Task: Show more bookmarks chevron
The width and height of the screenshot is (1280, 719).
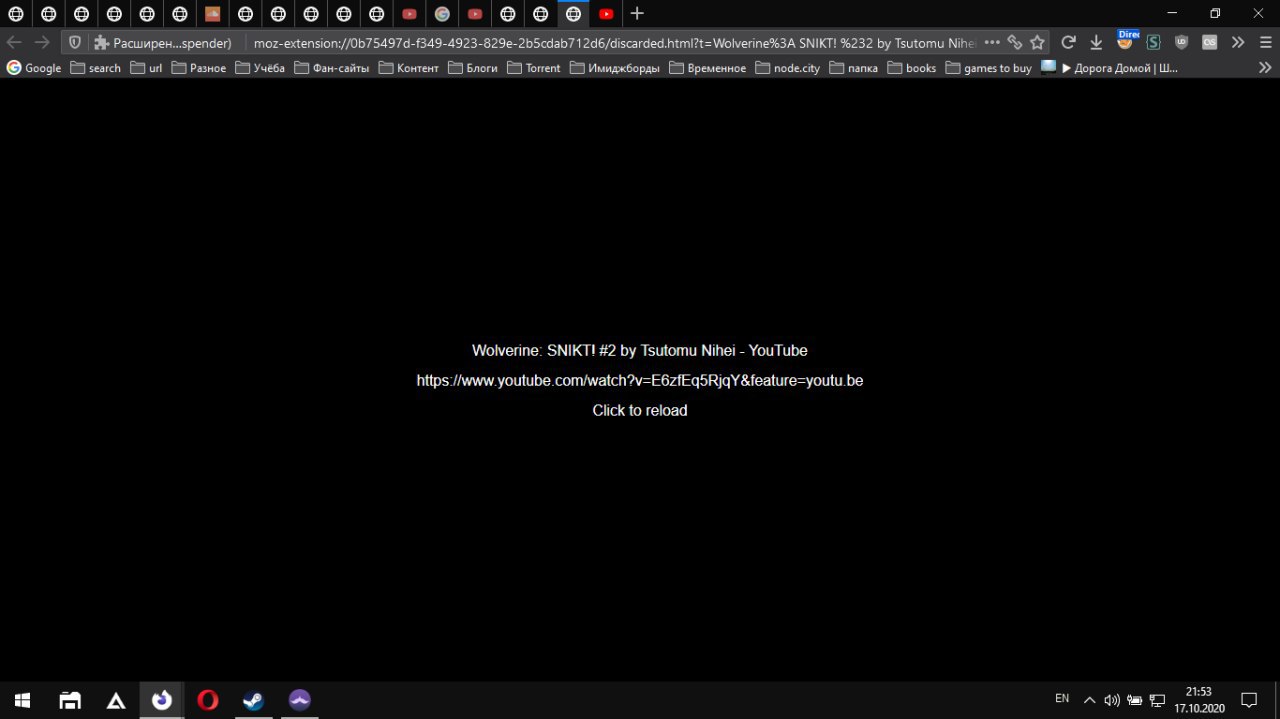Action: click(x=1265, y=68)
